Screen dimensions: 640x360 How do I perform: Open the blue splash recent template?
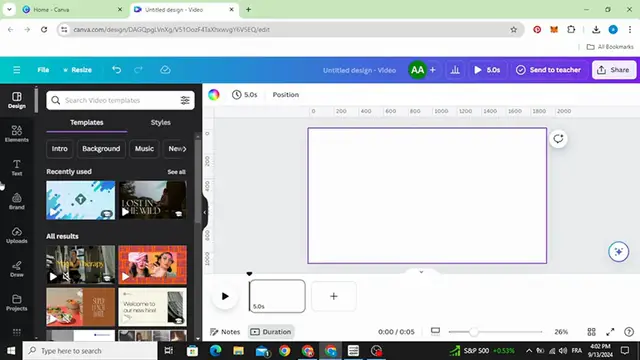click(80, 200)
